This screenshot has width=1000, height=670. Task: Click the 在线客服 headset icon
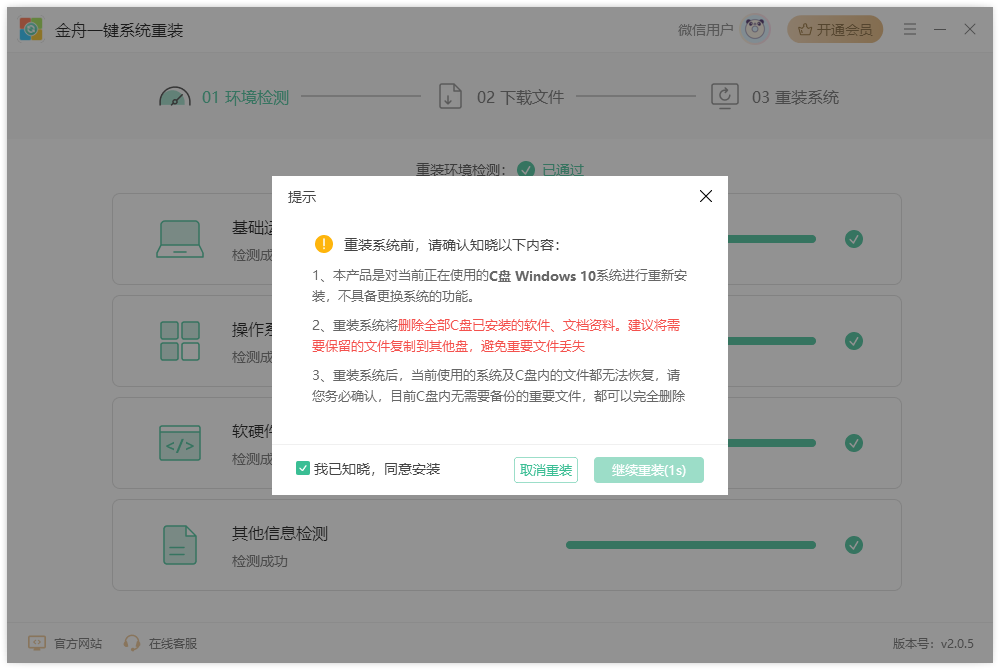tap(132, 643)
